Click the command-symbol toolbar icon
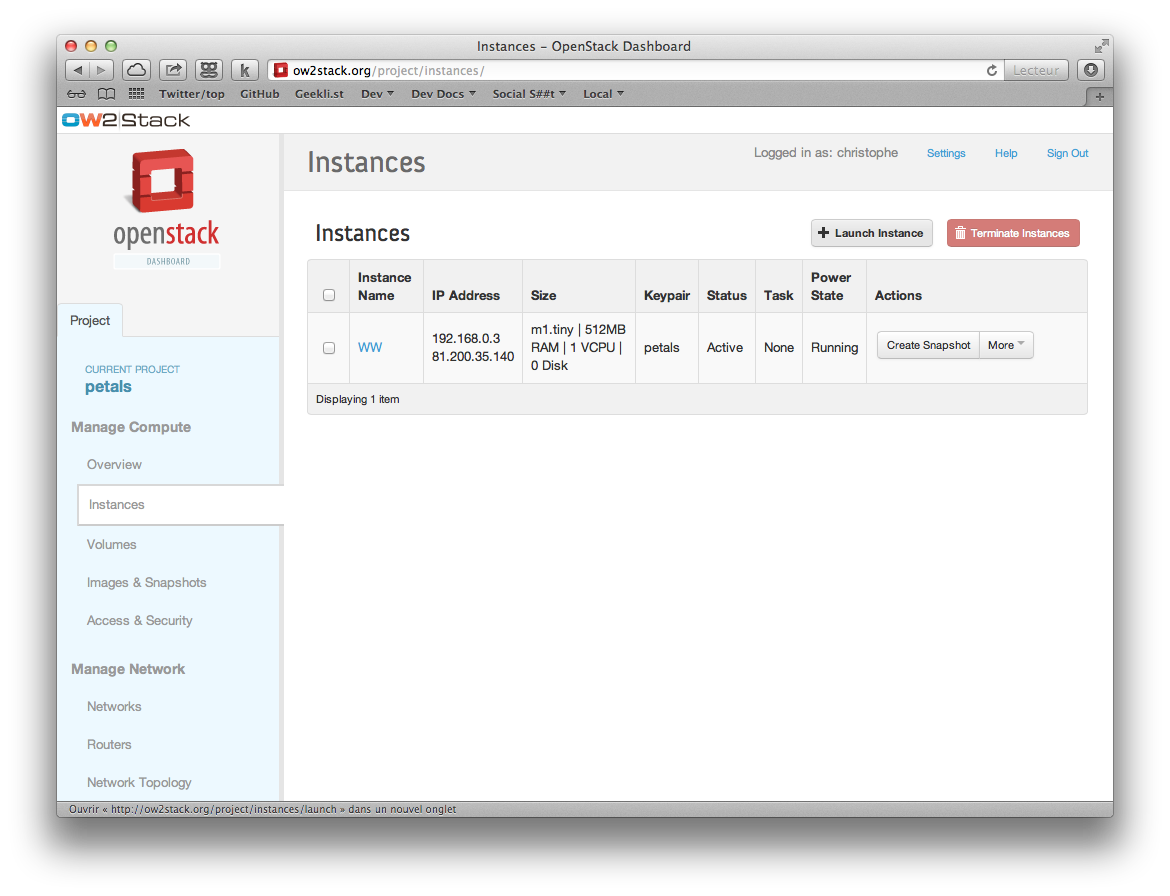 [x=209, y=70]
